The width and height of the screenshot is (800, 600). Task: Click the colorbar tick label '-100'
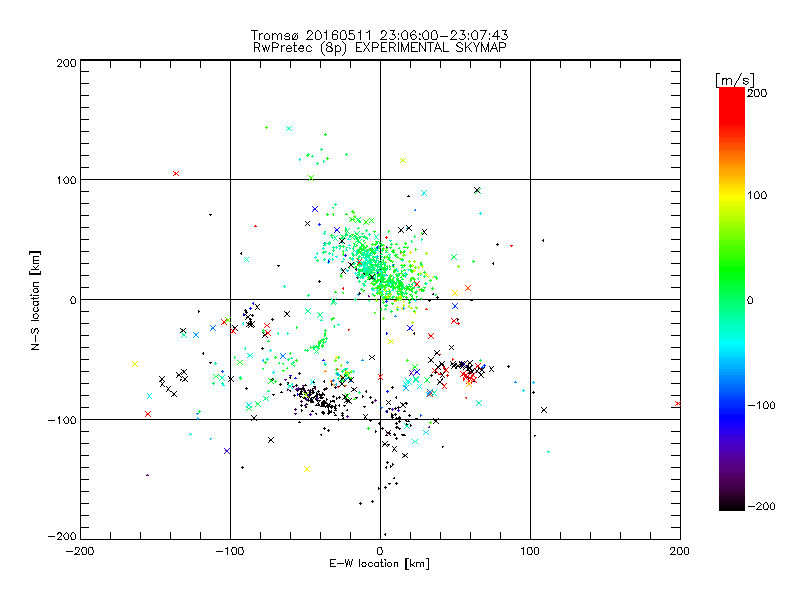click(x=761, y=406)
